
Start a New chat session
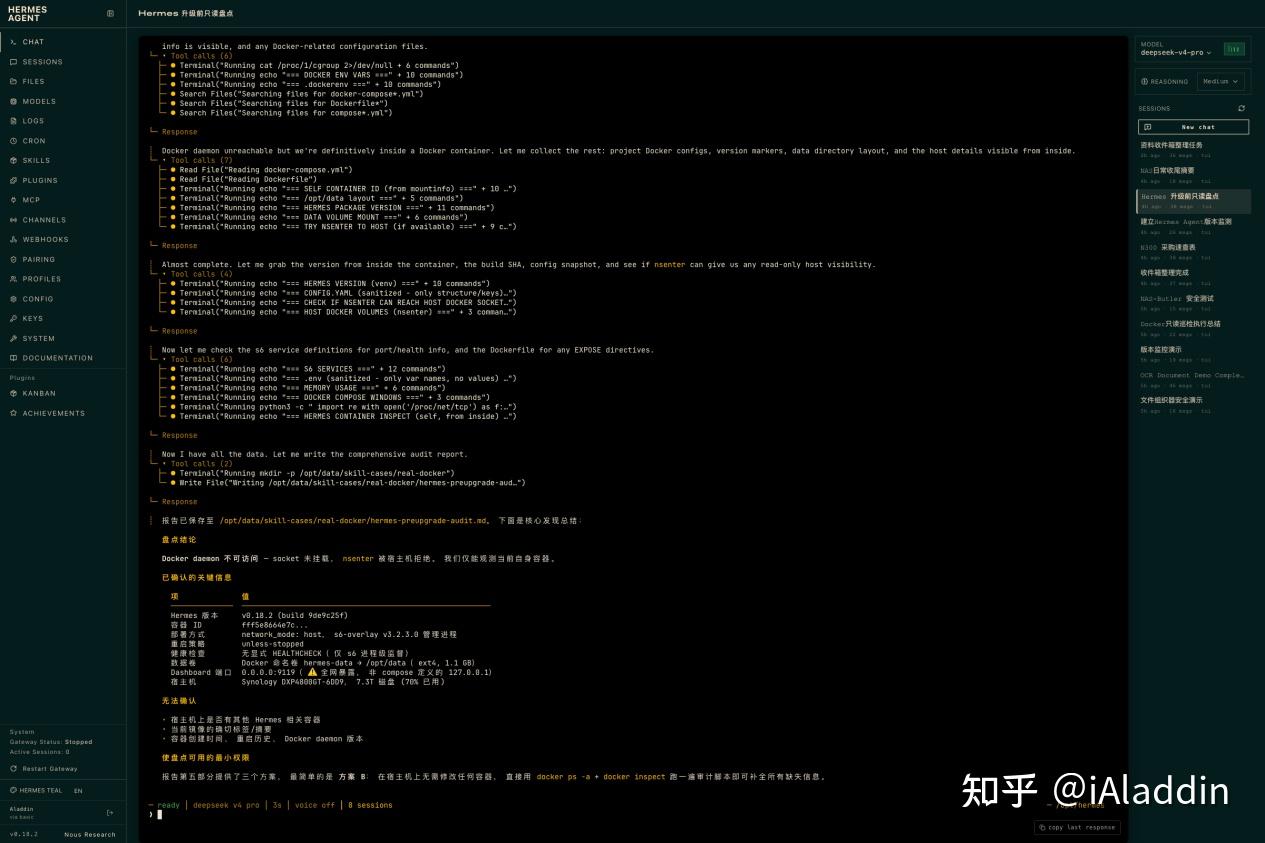[x=1193, y=127]
